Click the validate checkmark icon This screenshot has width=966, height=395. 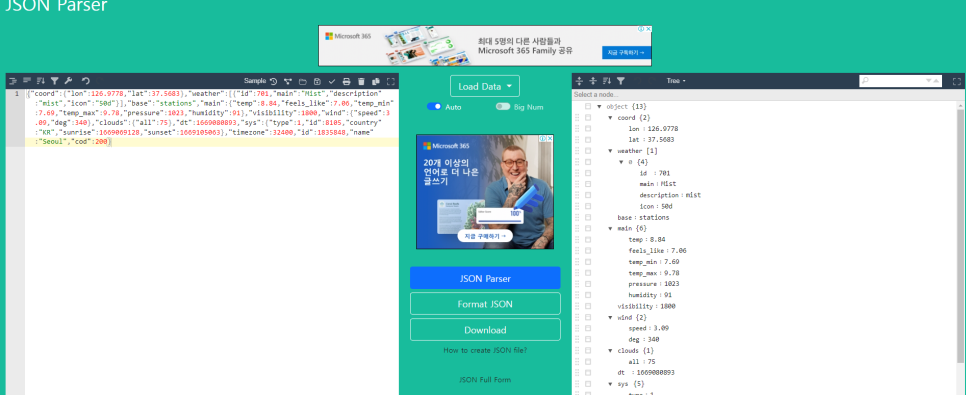click(x=332, y=81)
